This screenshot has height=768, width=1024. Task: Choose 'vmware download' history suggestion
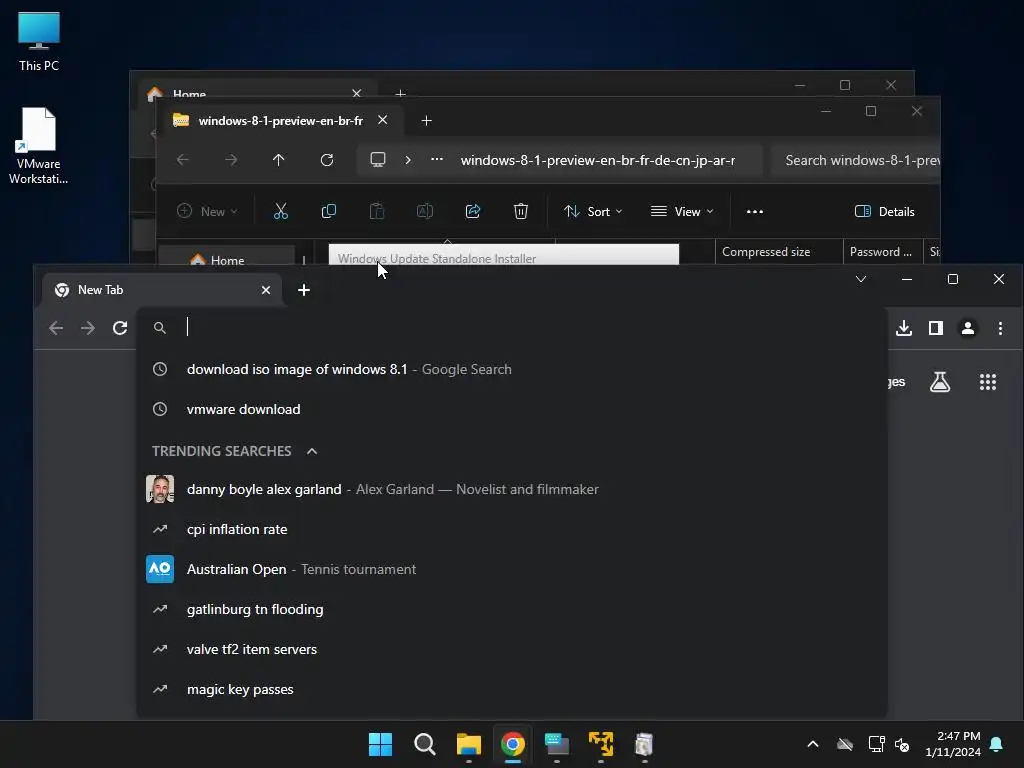click(511, 409)
